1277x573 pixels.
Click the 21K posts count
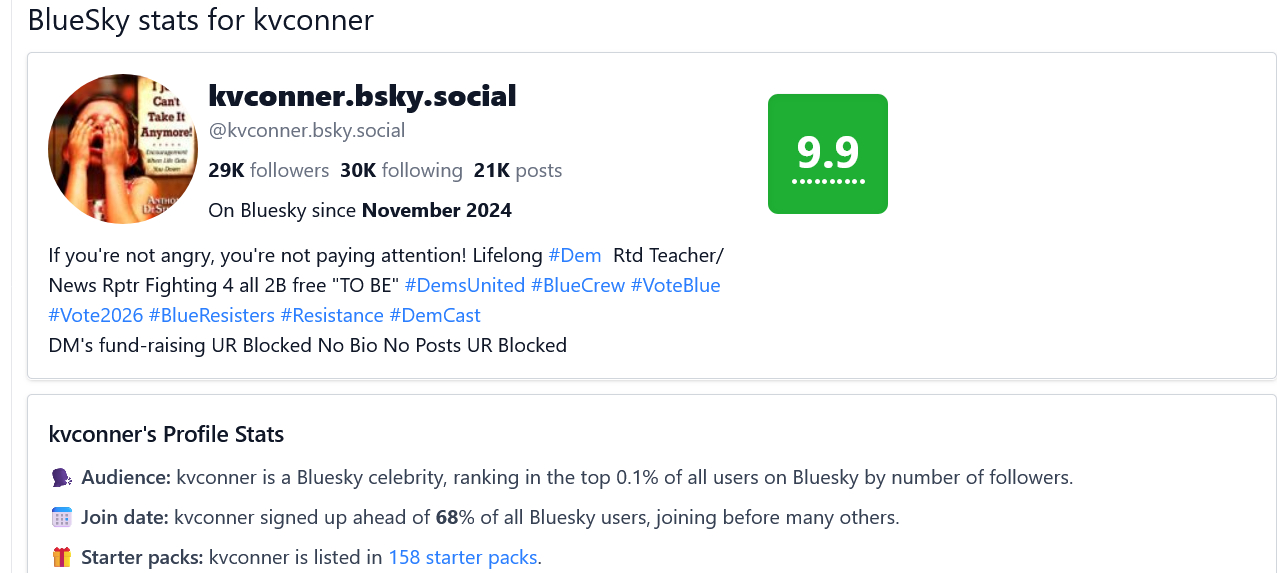(517, 171)
